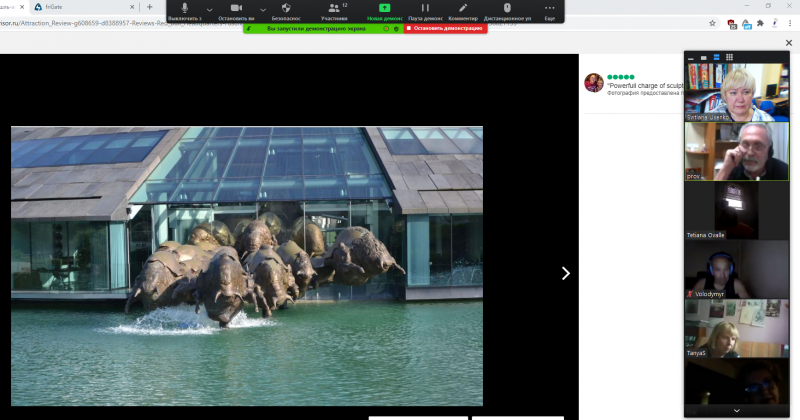
Task: Open a new browser tab
Action: coord(149,7)
